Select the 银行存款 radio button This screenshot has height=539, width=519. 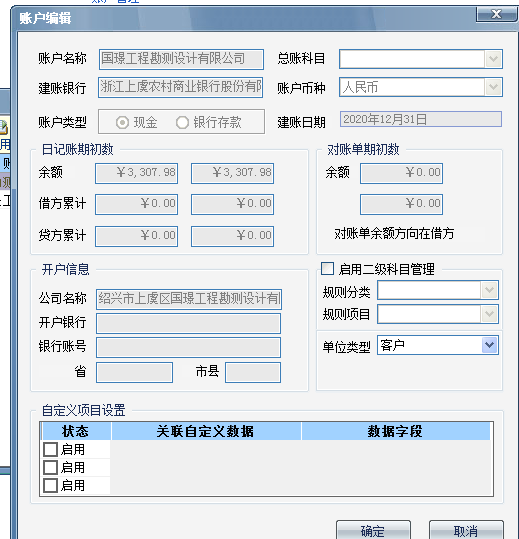click(x=183, y=122)
